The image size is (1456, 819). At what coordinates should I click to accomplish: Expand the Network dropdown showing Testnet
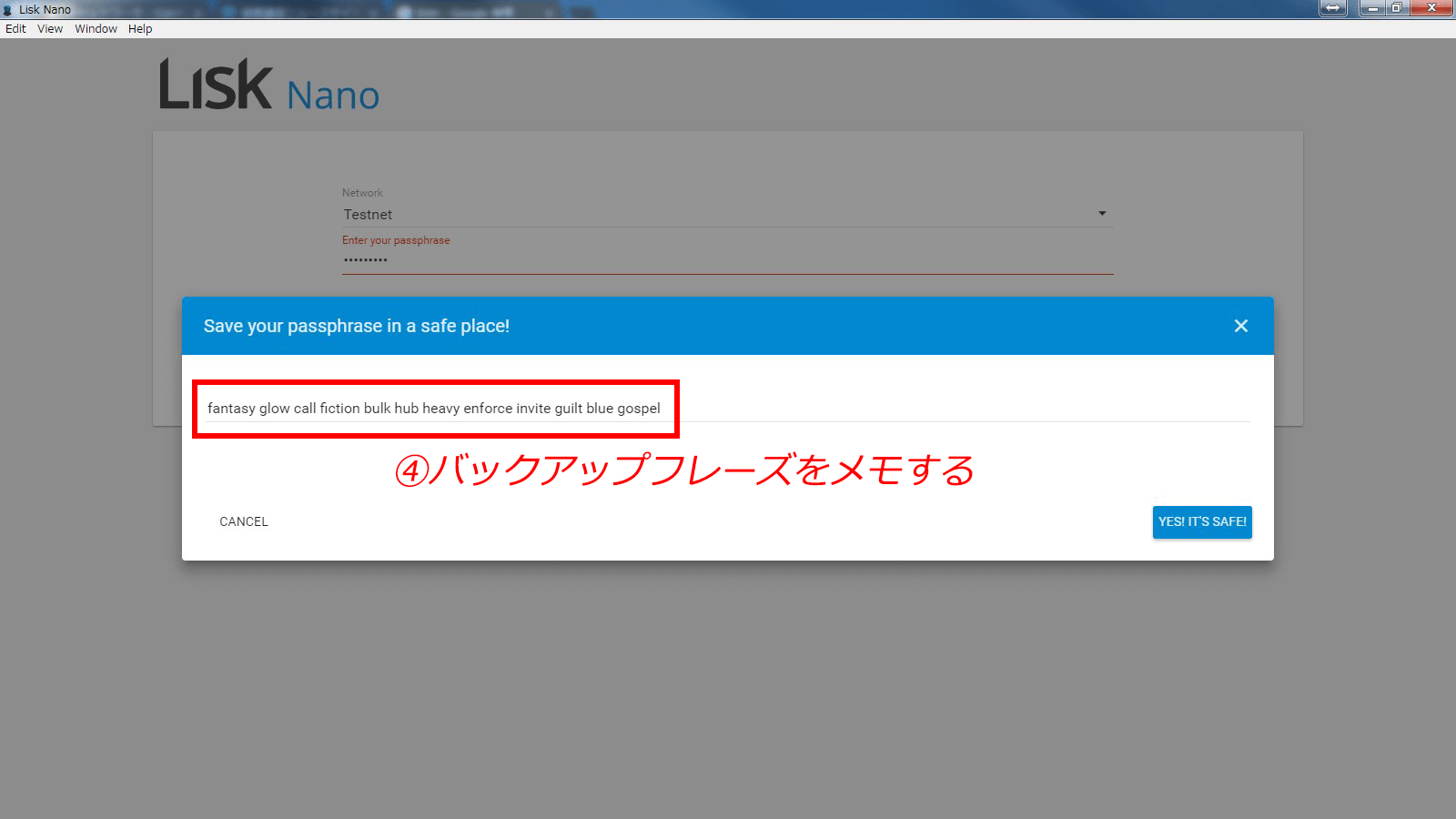[x=728, y=215]
